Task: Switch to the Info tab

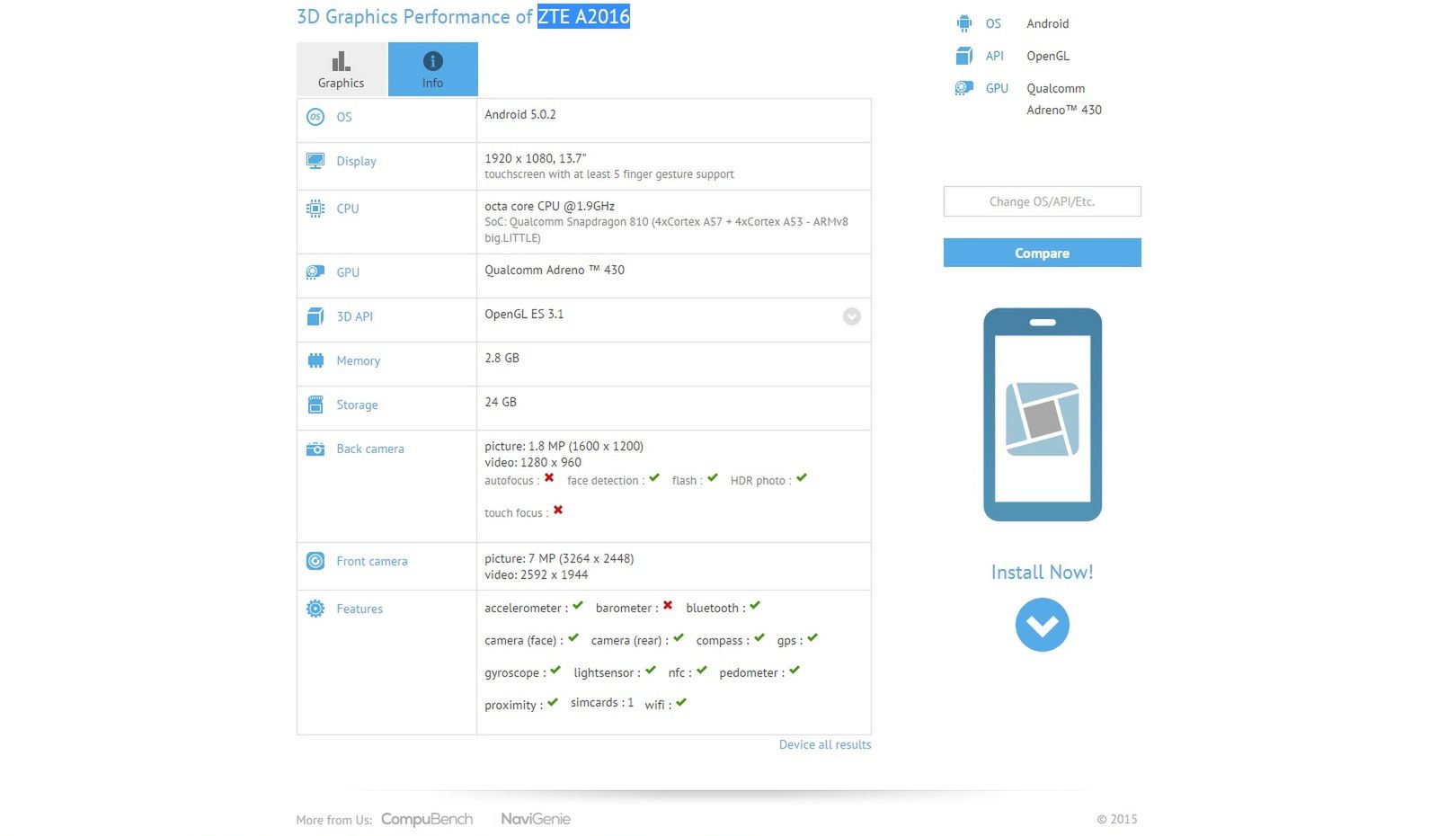Action: pos(433,69)
